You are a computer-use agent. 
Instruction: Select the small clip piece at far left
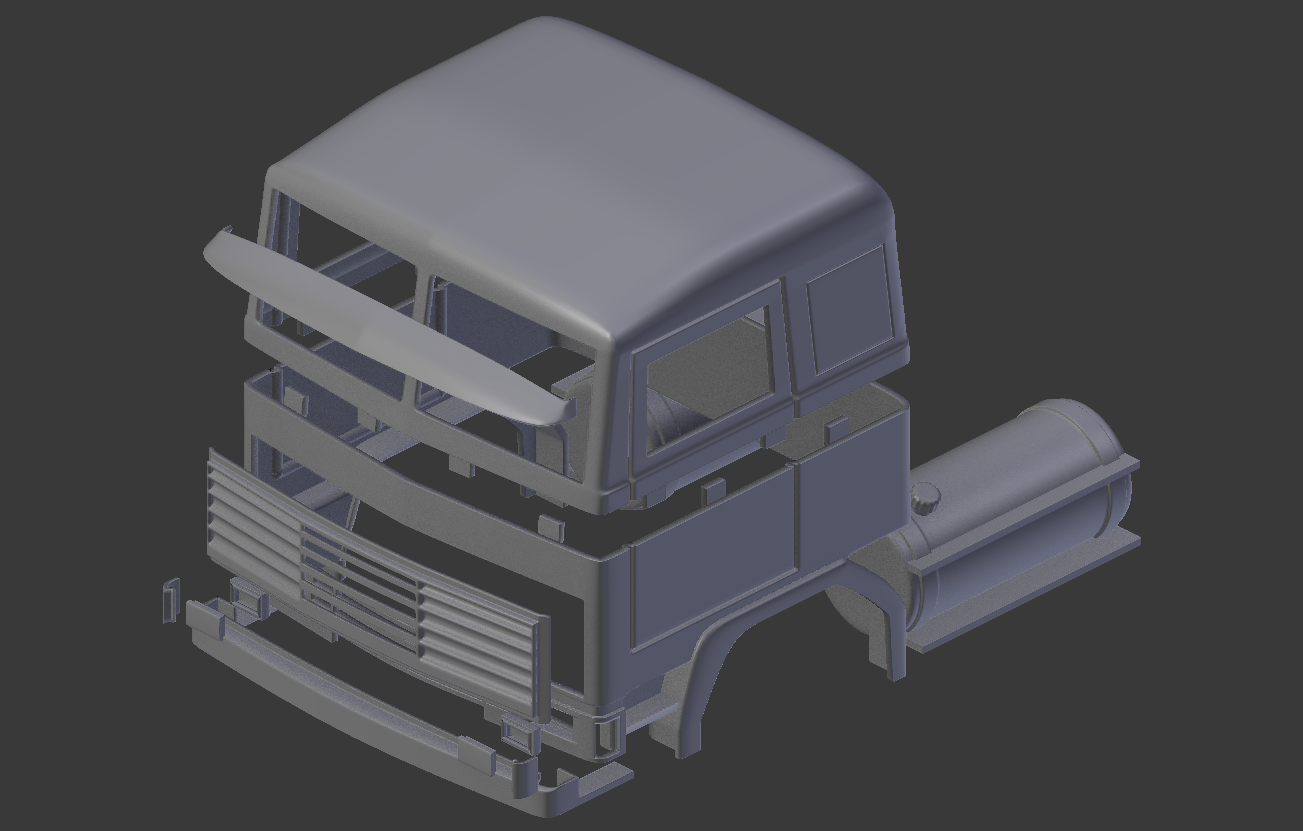[x=170, y=600]
